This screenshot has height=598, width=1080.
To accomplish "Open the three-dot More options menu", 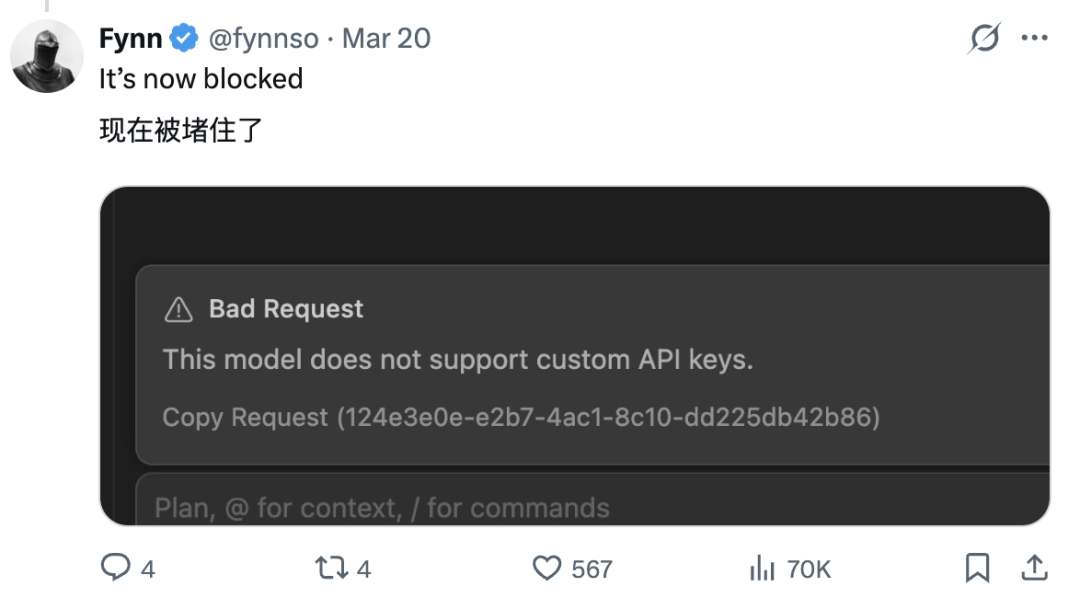I will (1033, 39).
